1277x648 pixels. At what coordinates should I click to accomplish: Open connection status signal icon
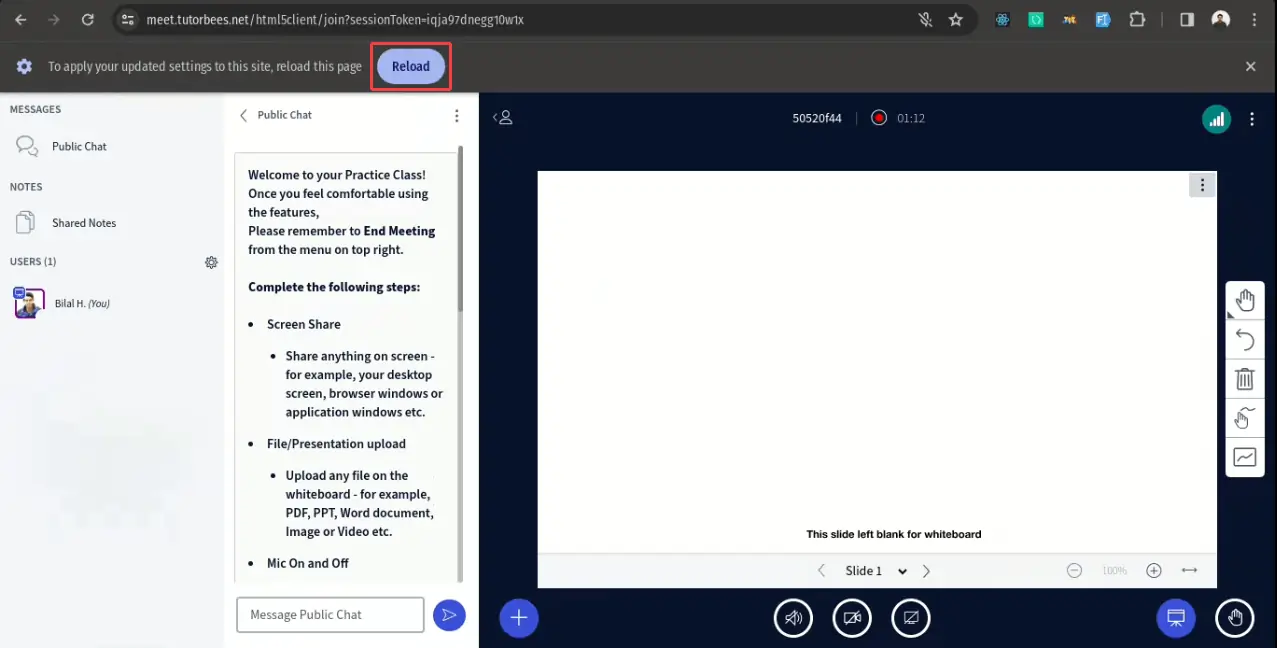(1216, 119)
